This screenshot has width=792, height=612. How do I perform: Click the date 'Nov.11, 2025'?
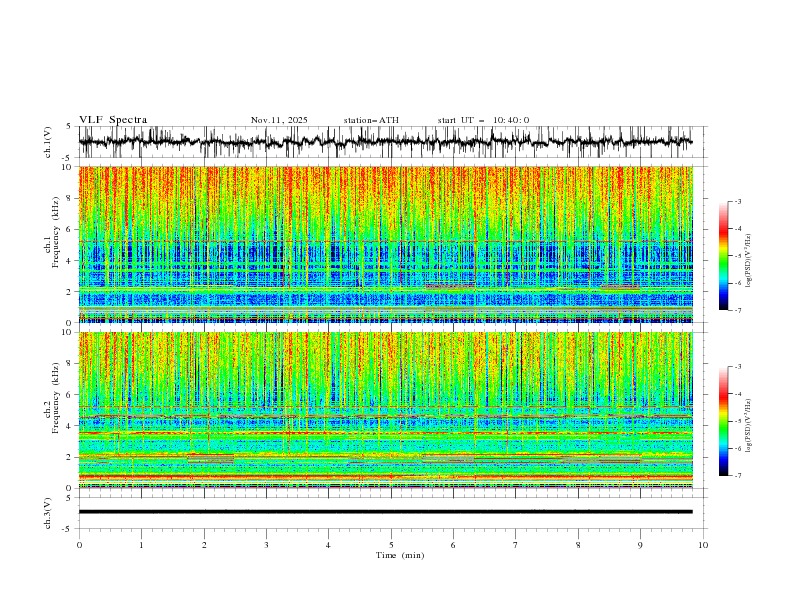coord(279,120)
